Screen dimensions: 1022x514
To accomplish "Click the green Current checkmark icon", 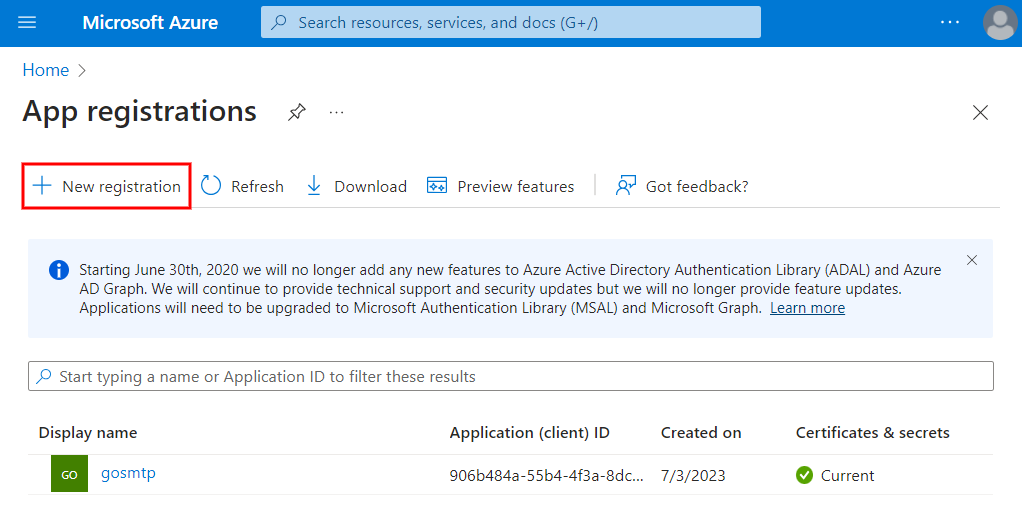I will 804,476.
